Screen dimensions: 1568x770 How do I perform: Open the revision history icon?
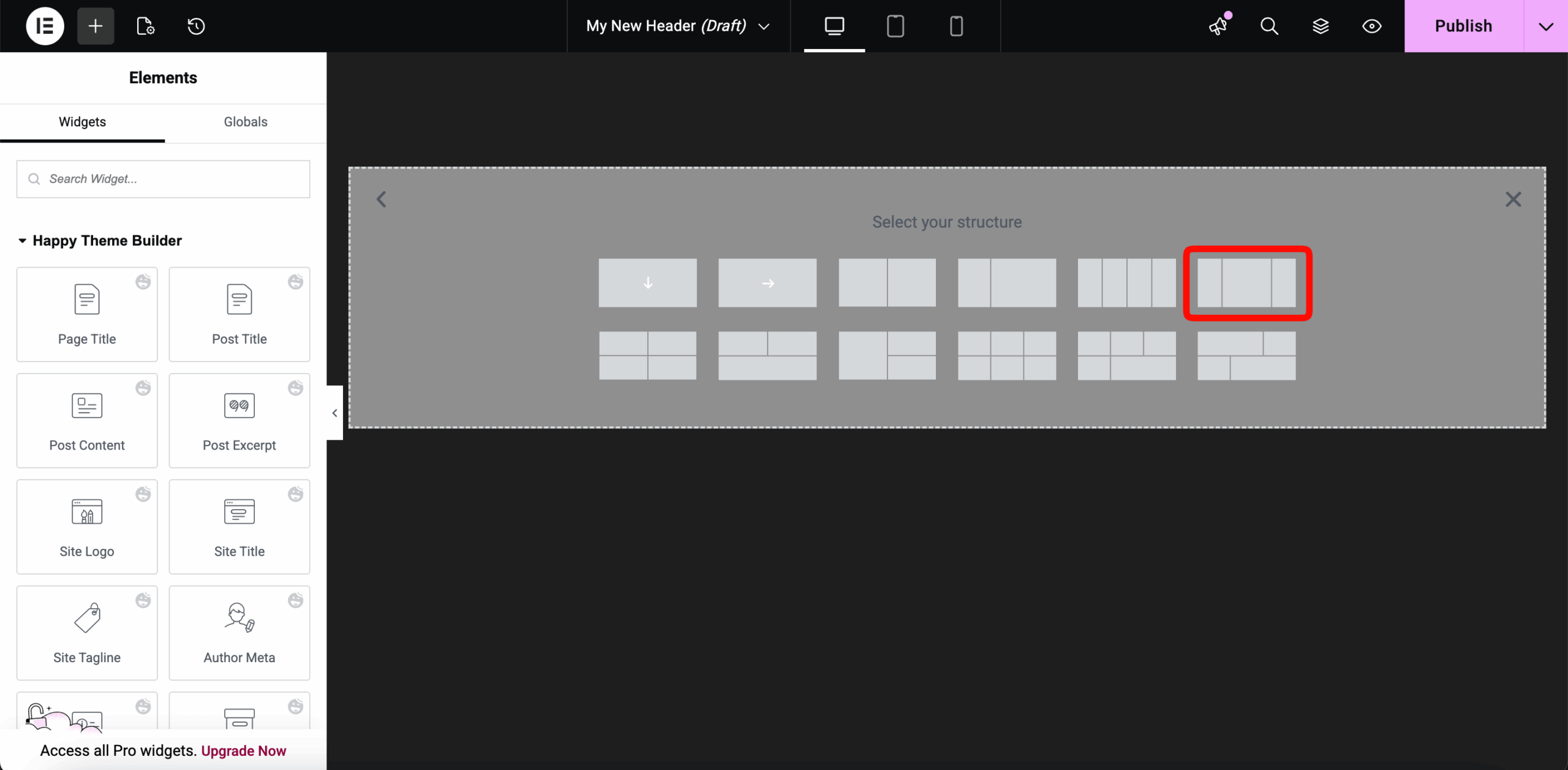(196, 26)
